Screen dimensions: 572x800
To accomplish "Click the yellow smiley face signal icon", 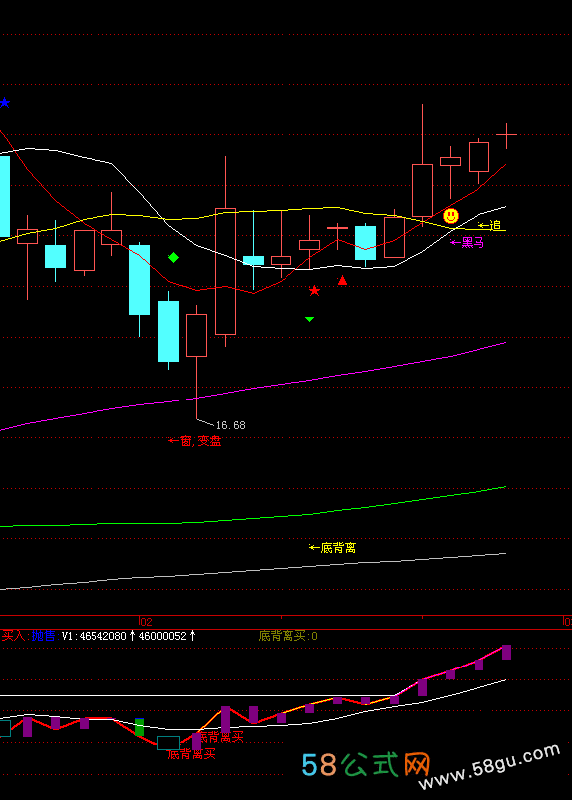I will [x=451, y=216].
